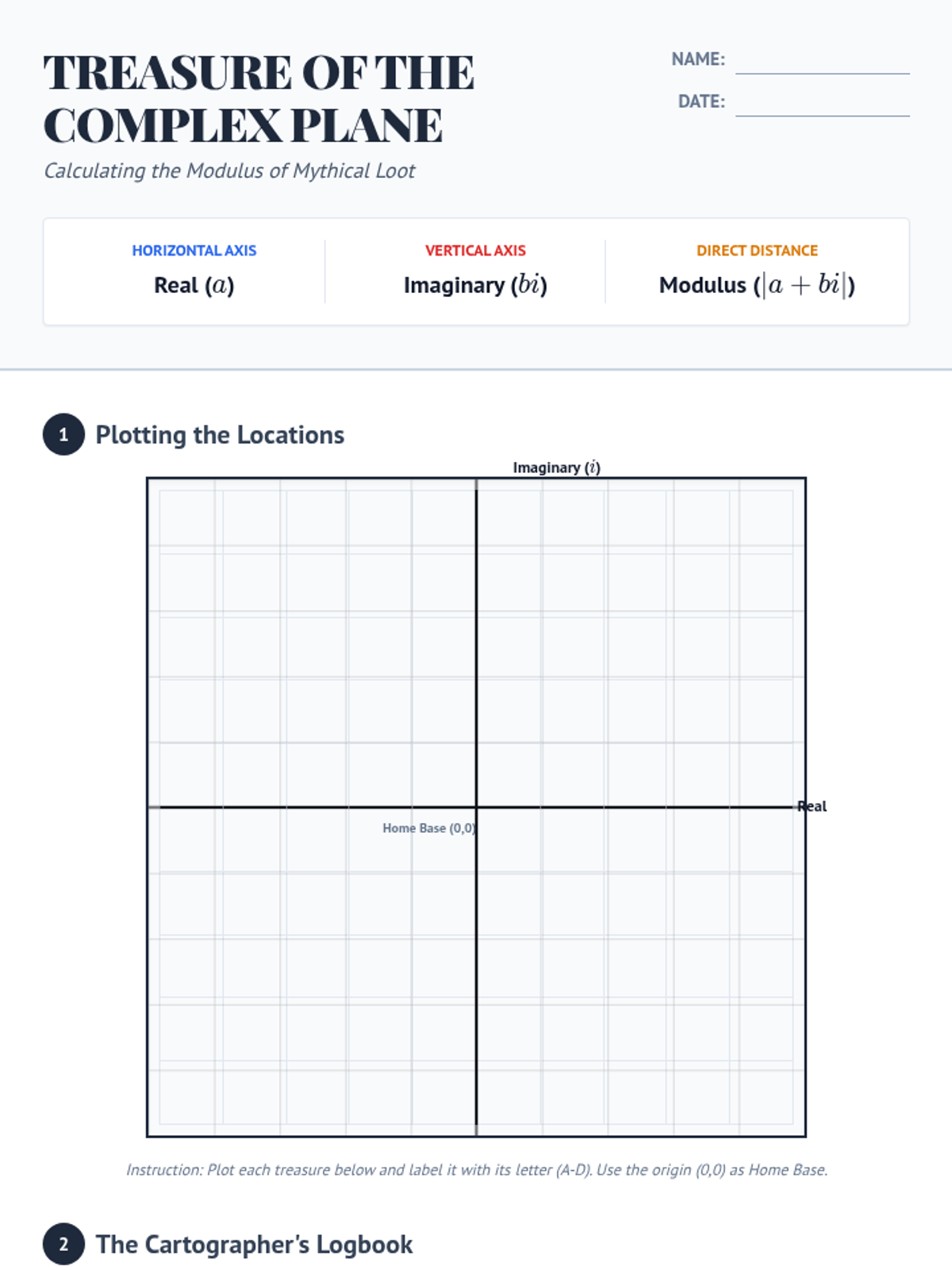
Task: Click the "Imaginary (i)" axis label above grid
Action: 556,468
